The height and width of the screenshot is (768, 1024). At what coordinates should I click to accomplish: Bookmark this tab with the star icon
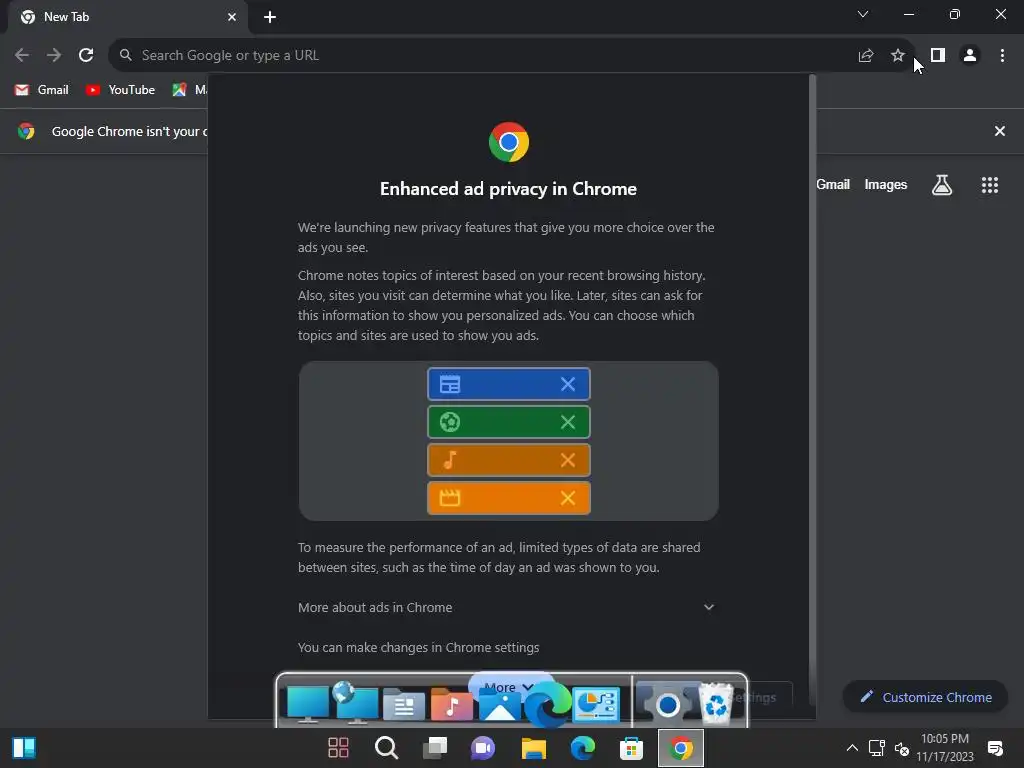[897, 56]
